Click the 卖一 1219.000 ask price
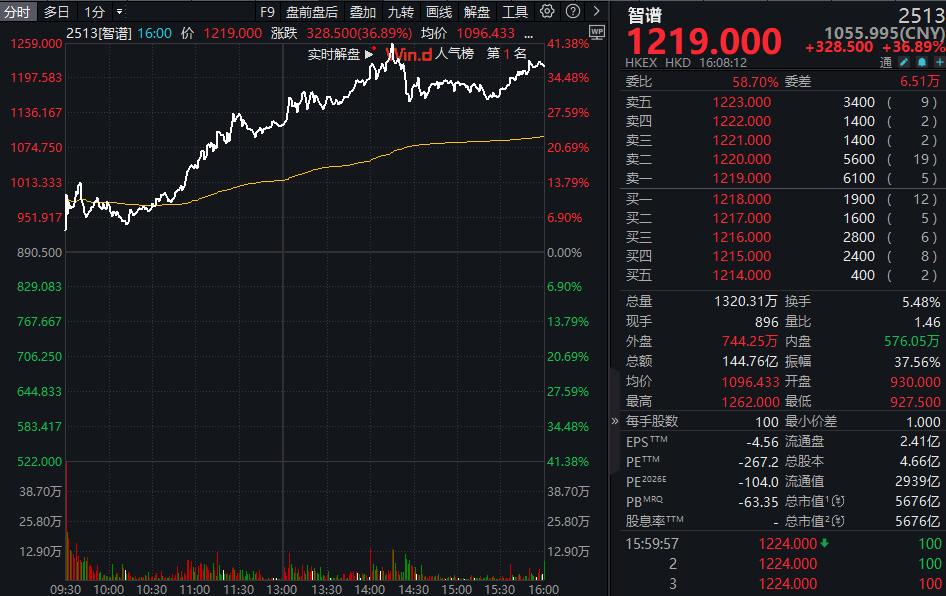This screenshot has width=946, height=596. [x=741, y=179]
